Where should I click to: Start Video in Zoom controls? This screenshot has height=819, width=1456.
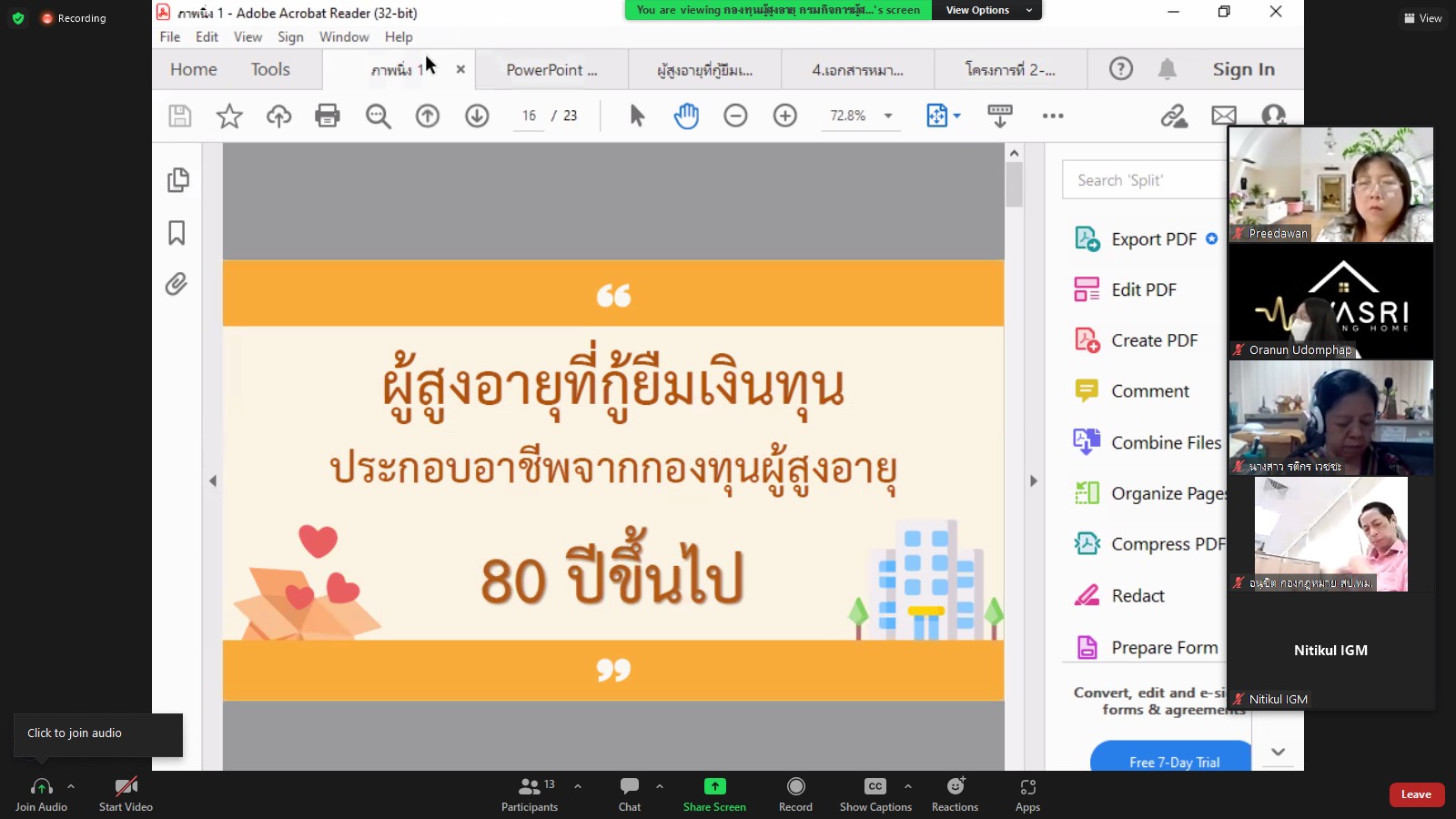[126, 794]
